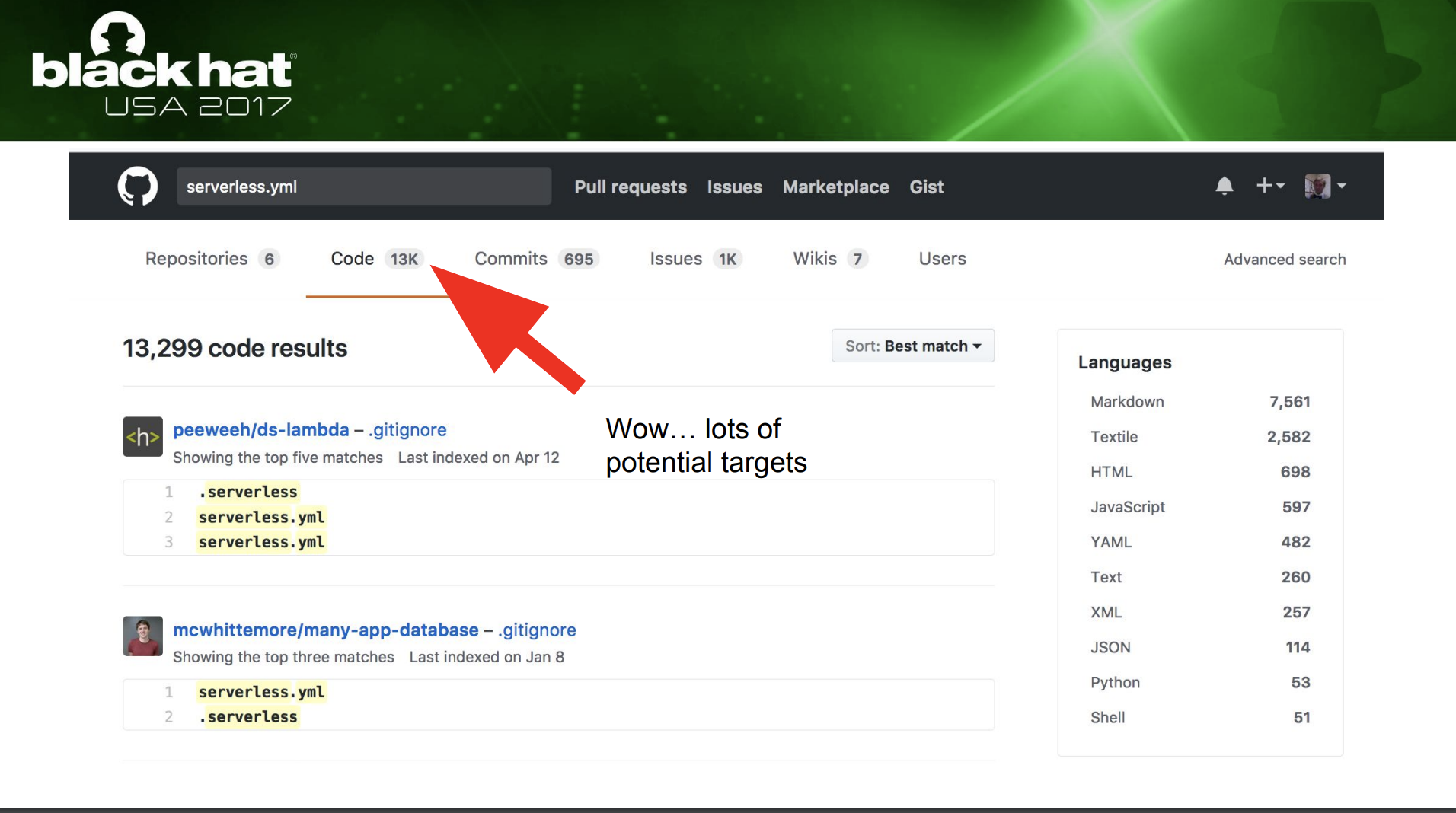The height and width of the screenshot is (813, 1456).
Task: Open the plus create-new dropdown
Action: (x=1270, y=185)
